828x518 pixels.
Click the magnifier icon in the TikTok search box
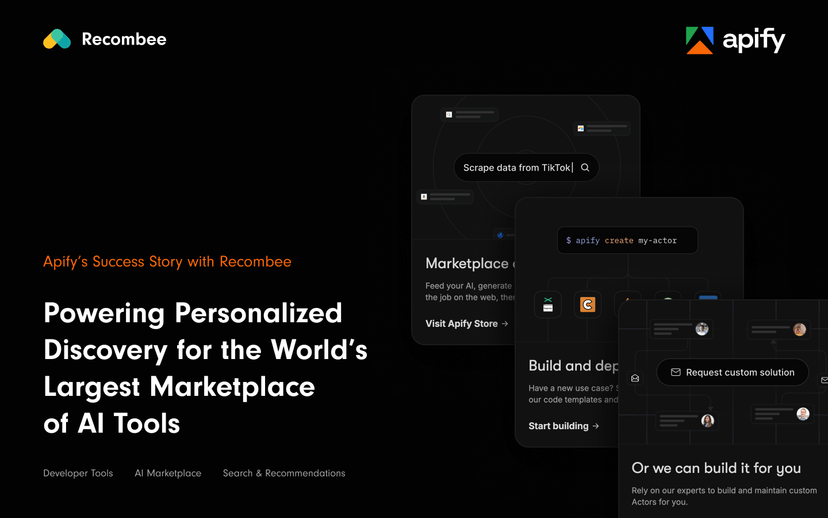585,167
